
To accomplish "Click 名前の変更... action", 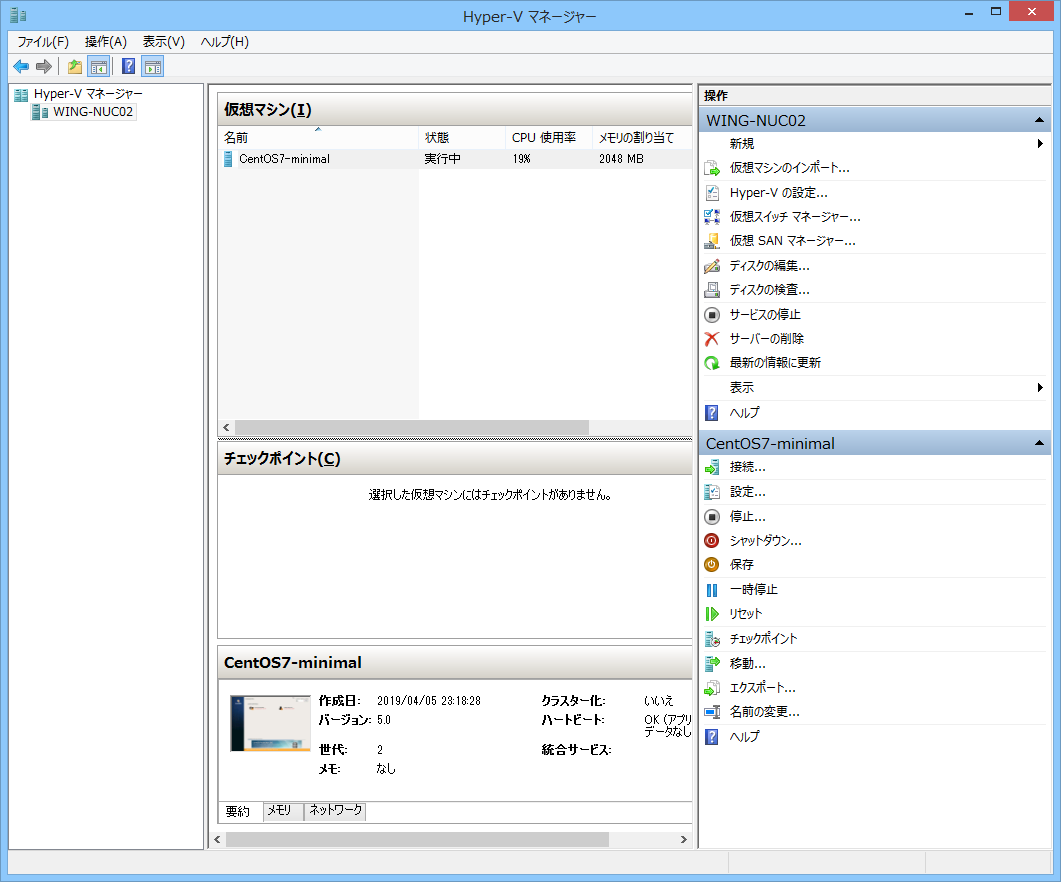I will 765,712.
